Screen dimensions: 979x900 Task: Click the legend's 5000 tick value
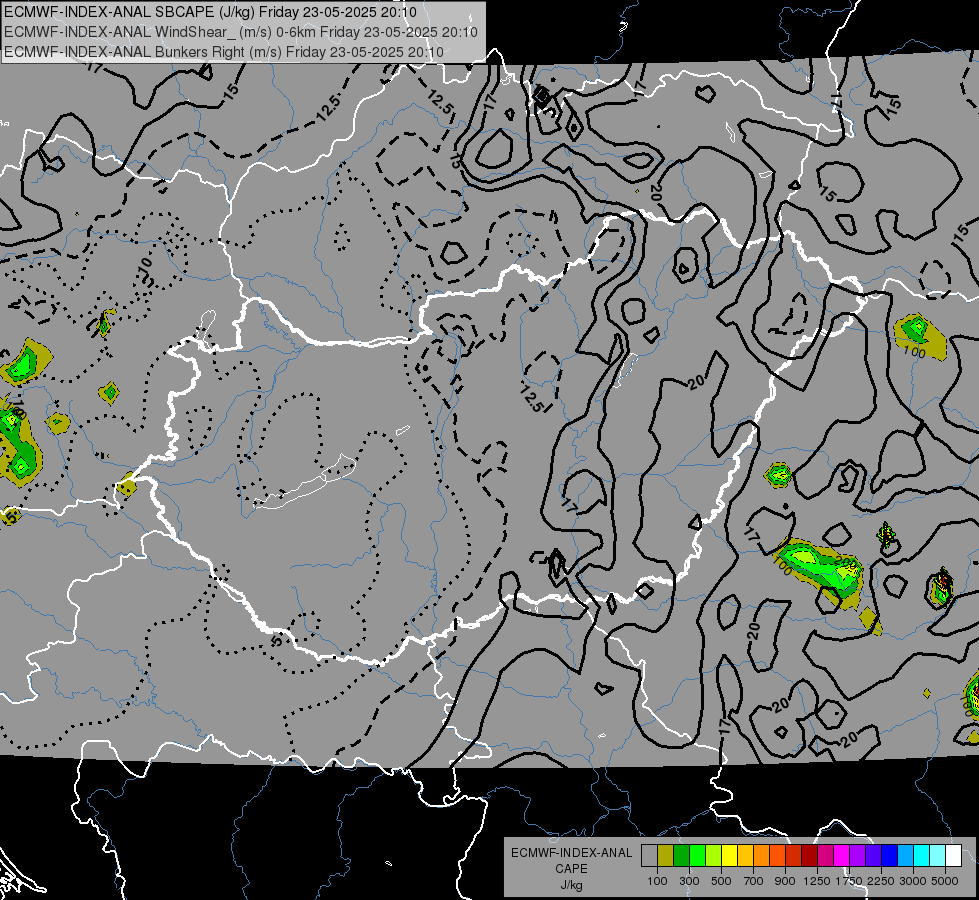(945, 882)
